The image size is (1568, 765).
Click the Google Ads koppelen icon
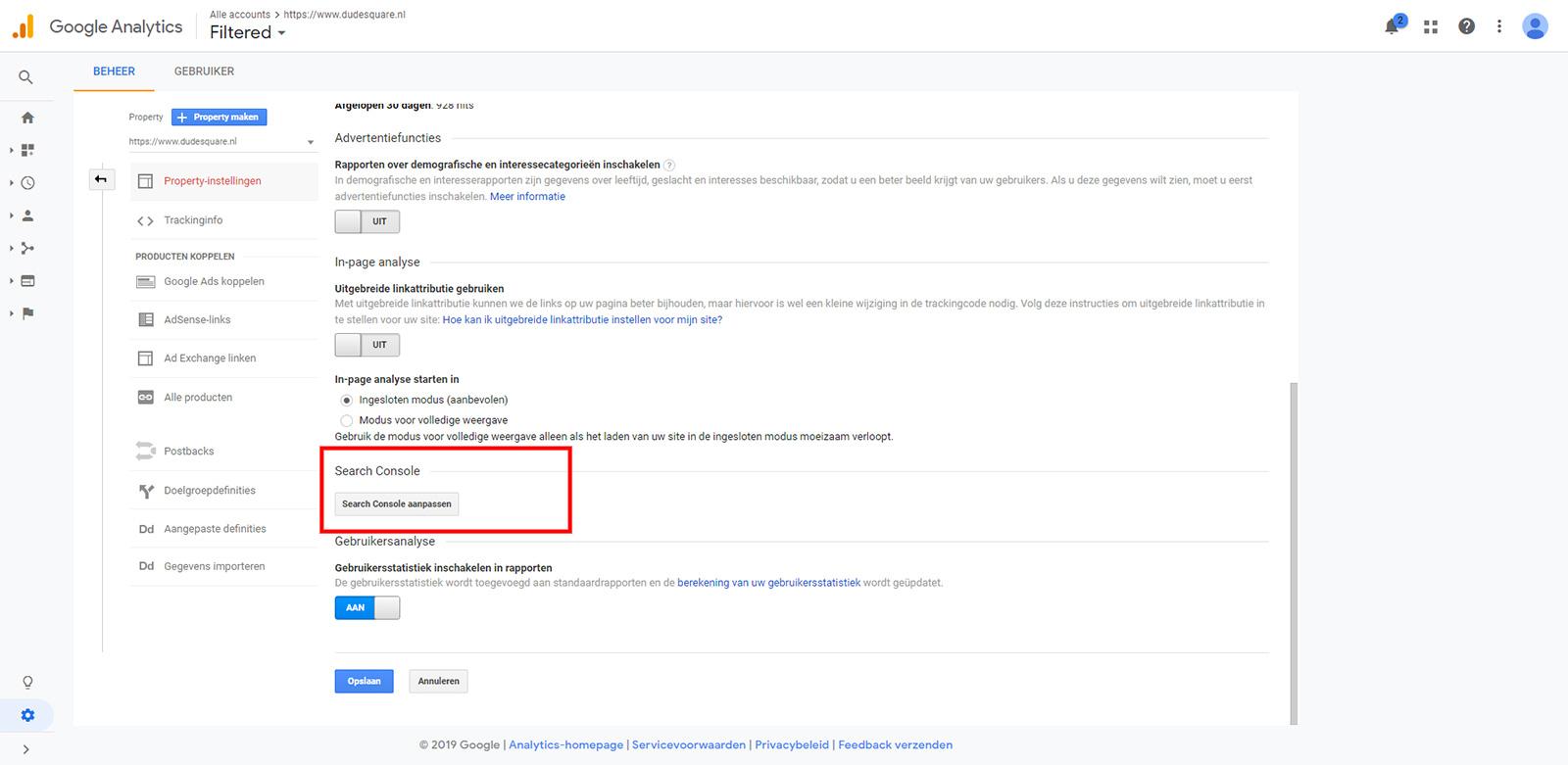[x=145, y=282]
